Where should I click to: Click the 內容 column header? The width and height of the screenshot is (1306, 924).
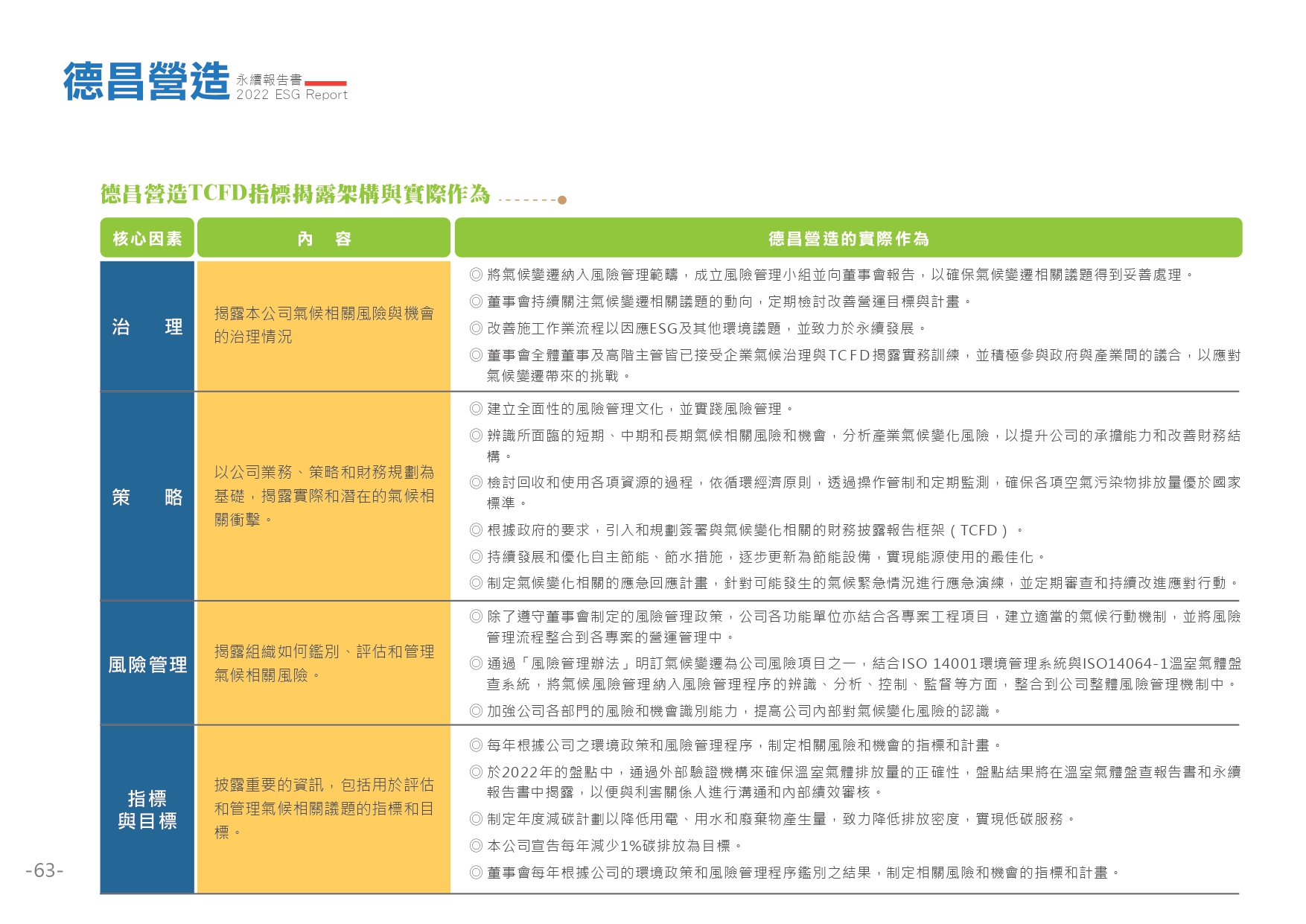324,238
